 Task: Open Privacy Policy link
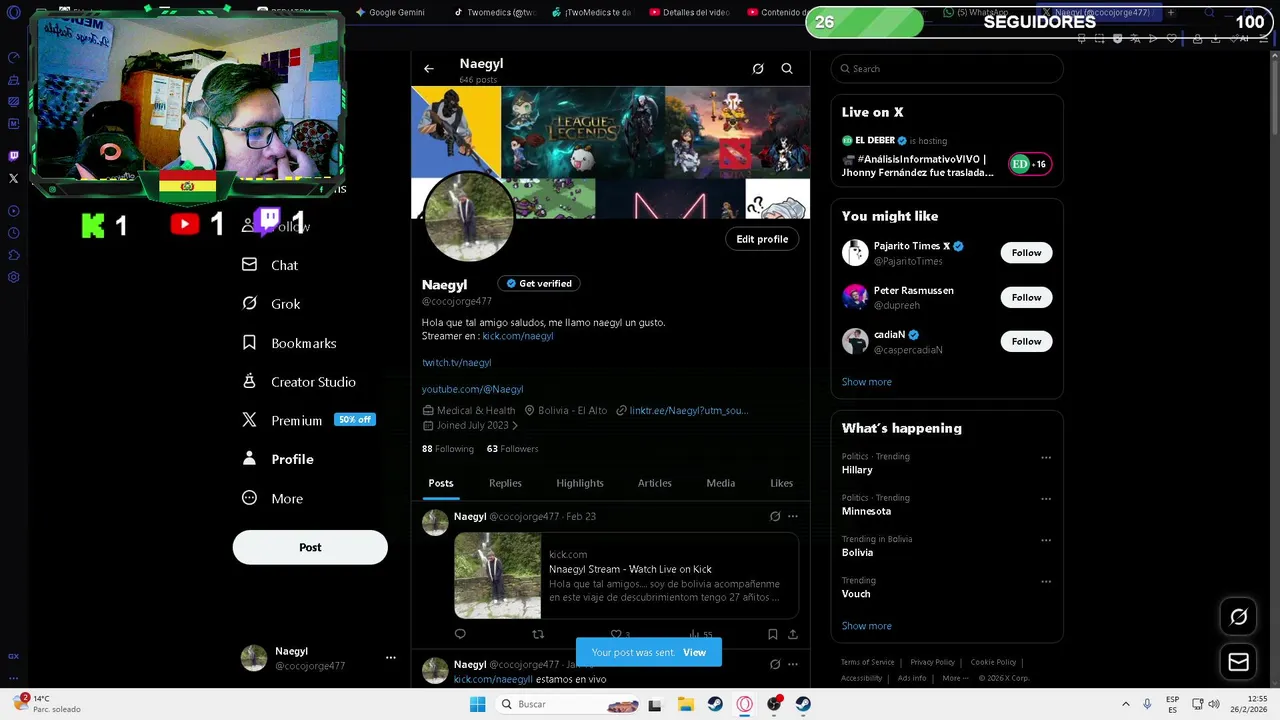(x=932, y=662)
